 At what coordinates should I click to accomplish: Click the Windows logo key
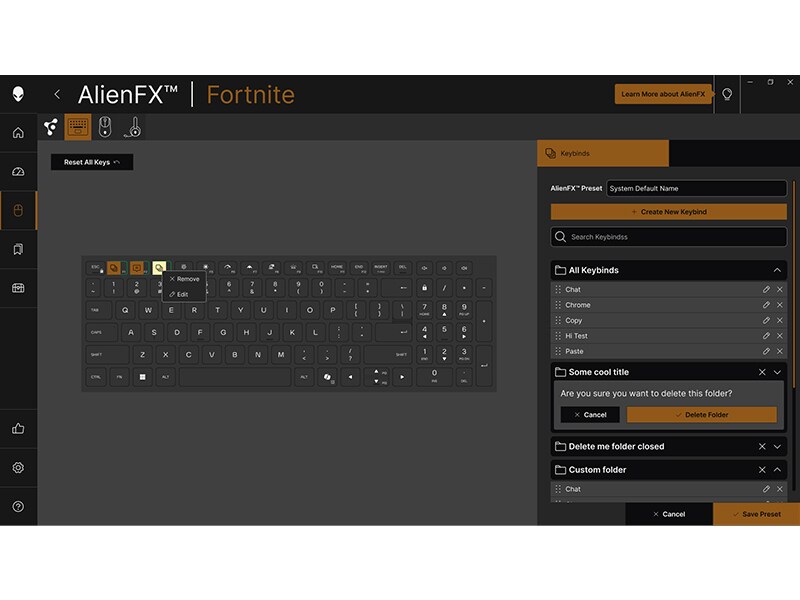point(142,377)
